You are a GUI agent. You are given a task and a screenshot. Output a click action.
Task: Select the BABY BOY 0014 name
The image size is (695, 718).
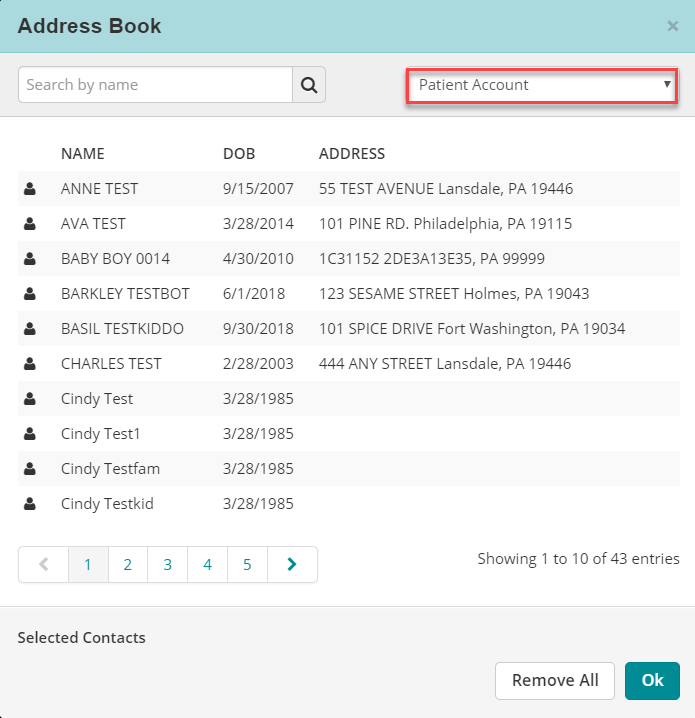click(115, 259)
